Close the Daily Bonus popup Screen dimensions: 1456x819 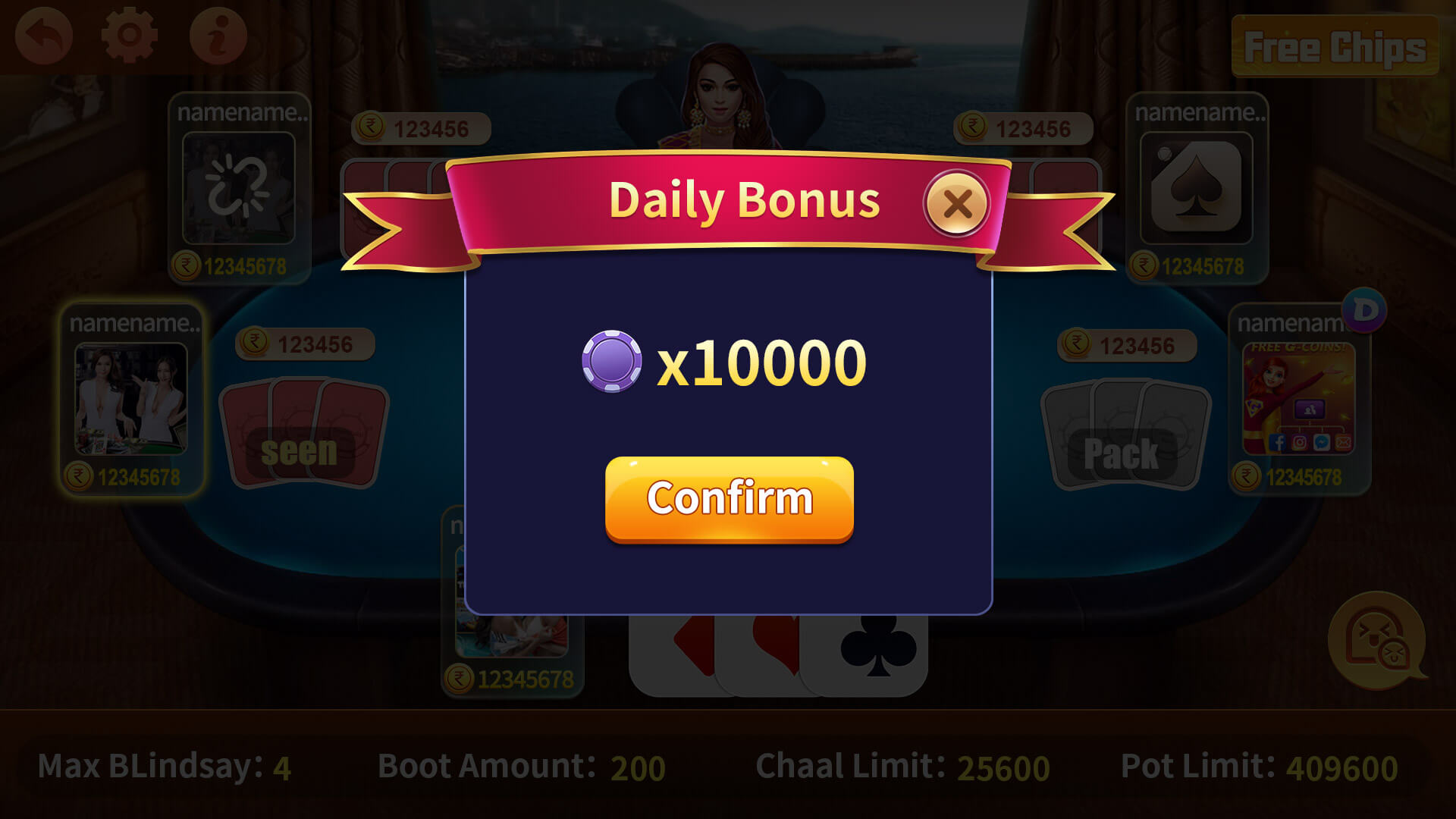tap(957, 203)
